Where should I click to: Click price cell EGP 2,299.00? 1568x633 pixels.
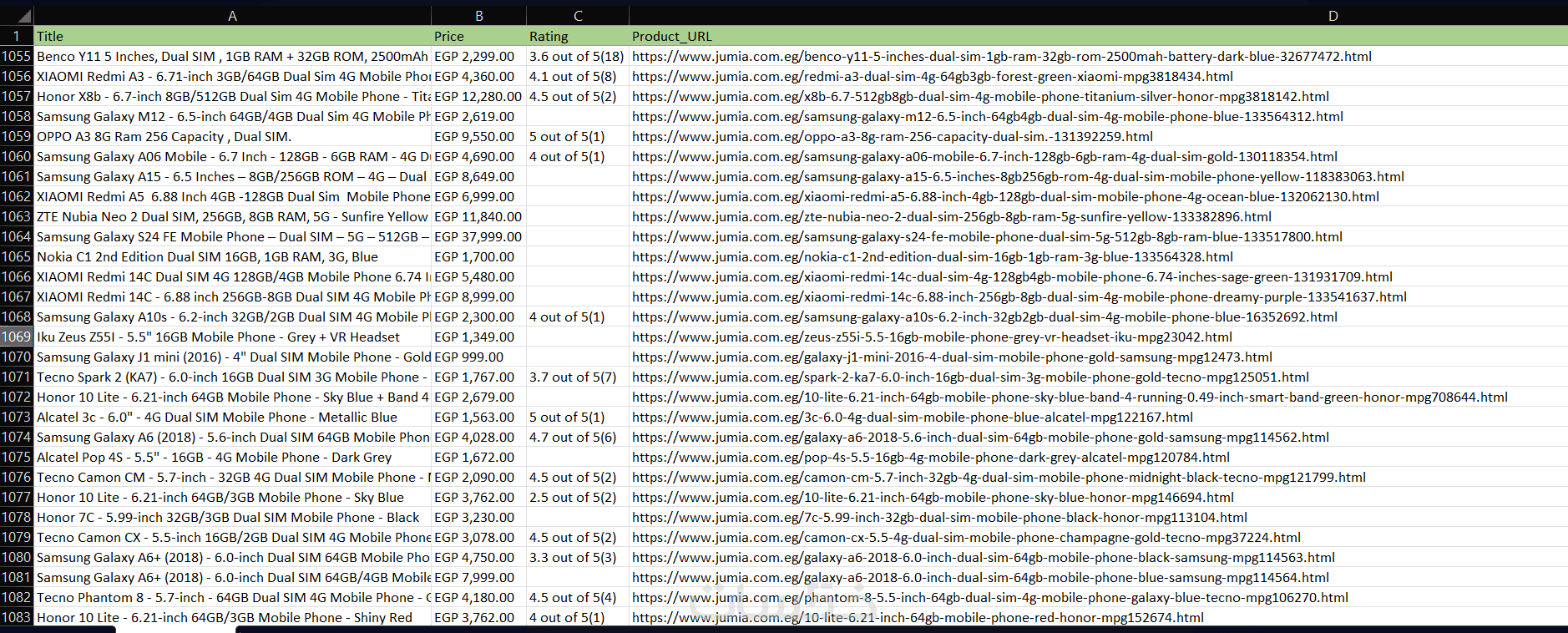[x=478, y=56]
